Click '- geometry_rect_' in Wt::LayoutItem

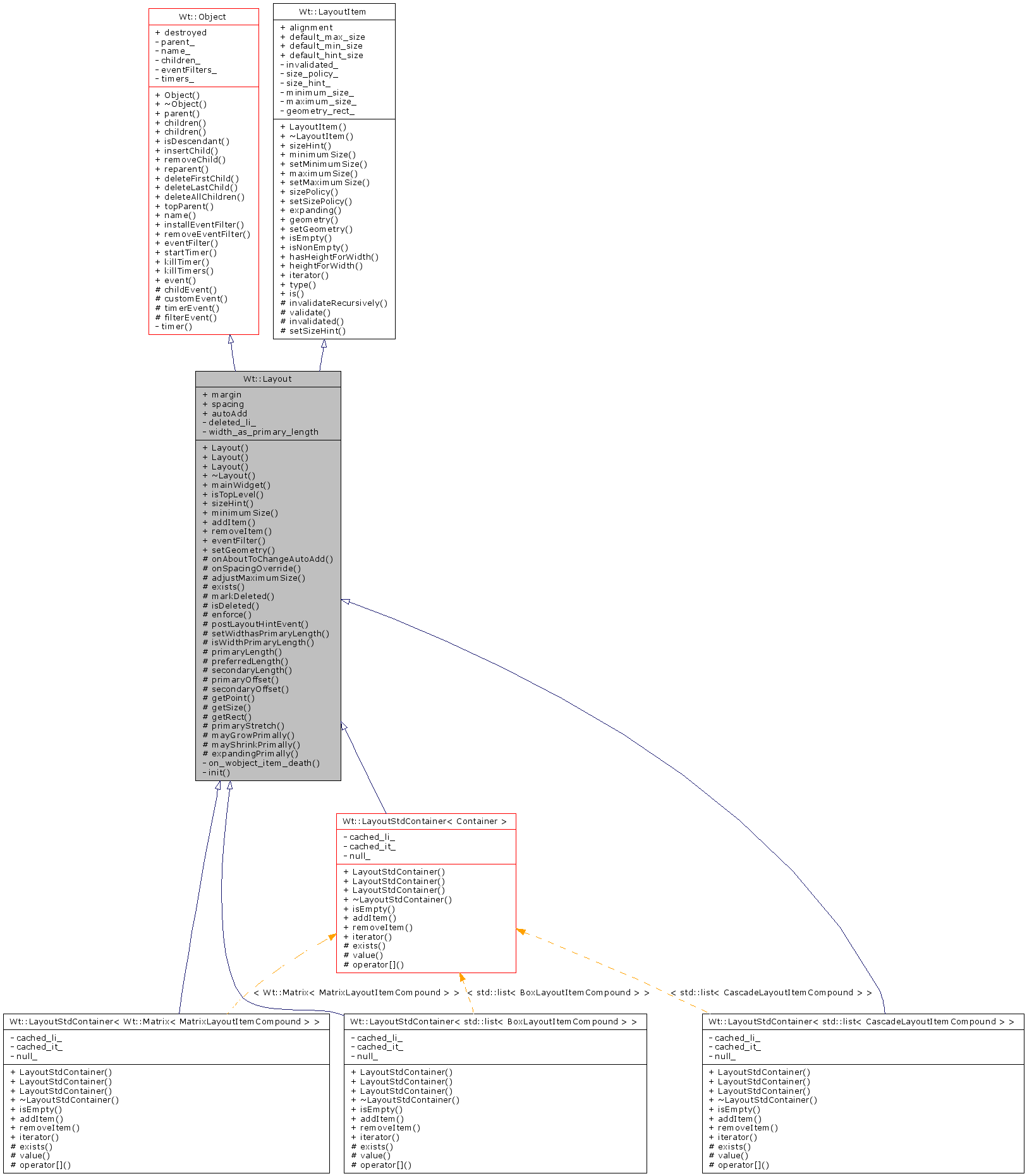click(317, 111)
